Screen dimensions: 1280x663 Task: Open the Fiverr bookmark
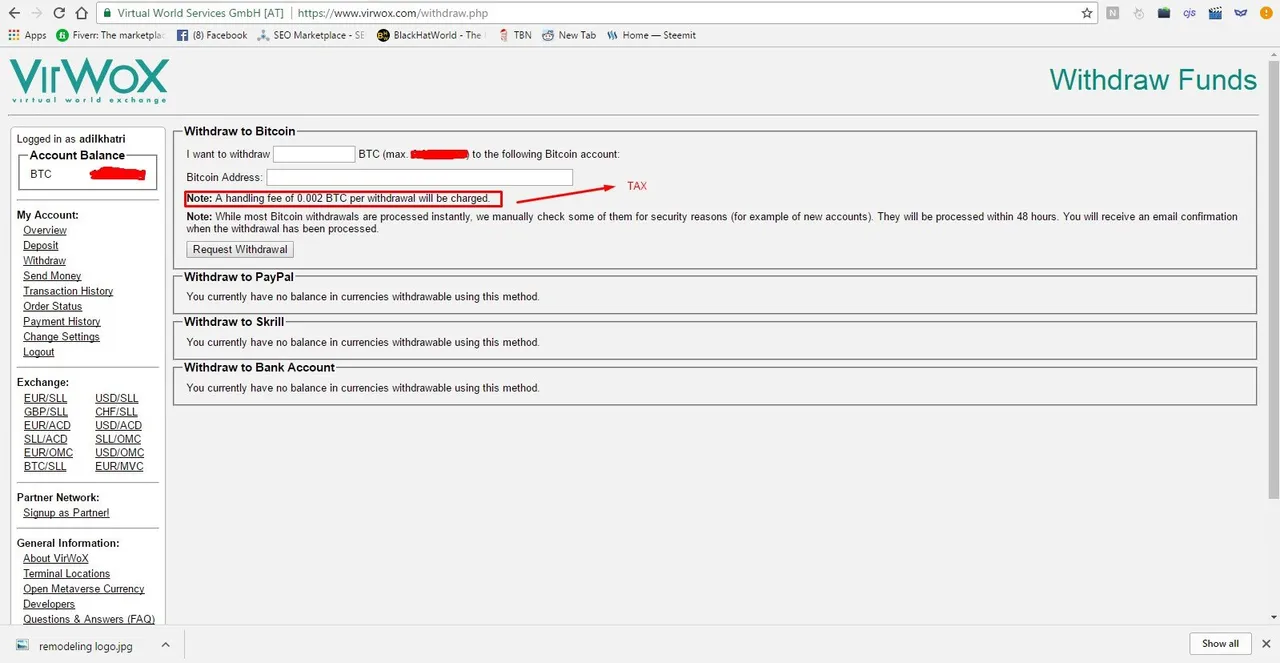point(111,35)
